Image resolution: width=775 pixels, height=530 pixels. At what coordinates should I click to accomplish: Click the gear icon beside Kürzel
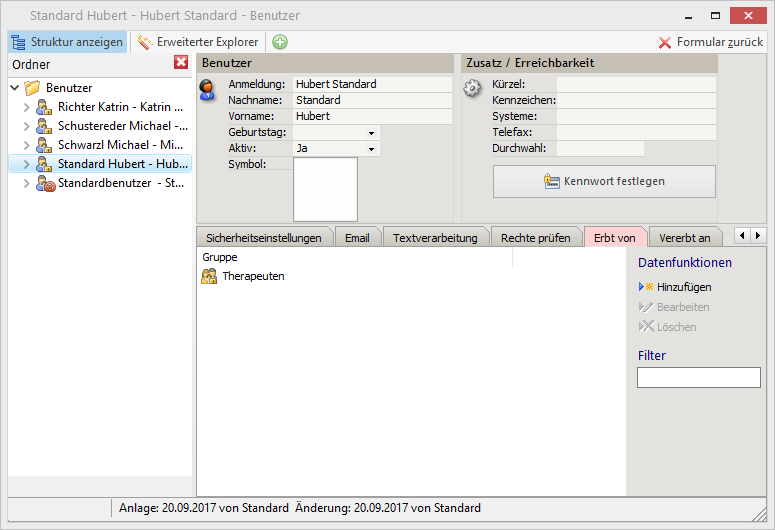473,88
